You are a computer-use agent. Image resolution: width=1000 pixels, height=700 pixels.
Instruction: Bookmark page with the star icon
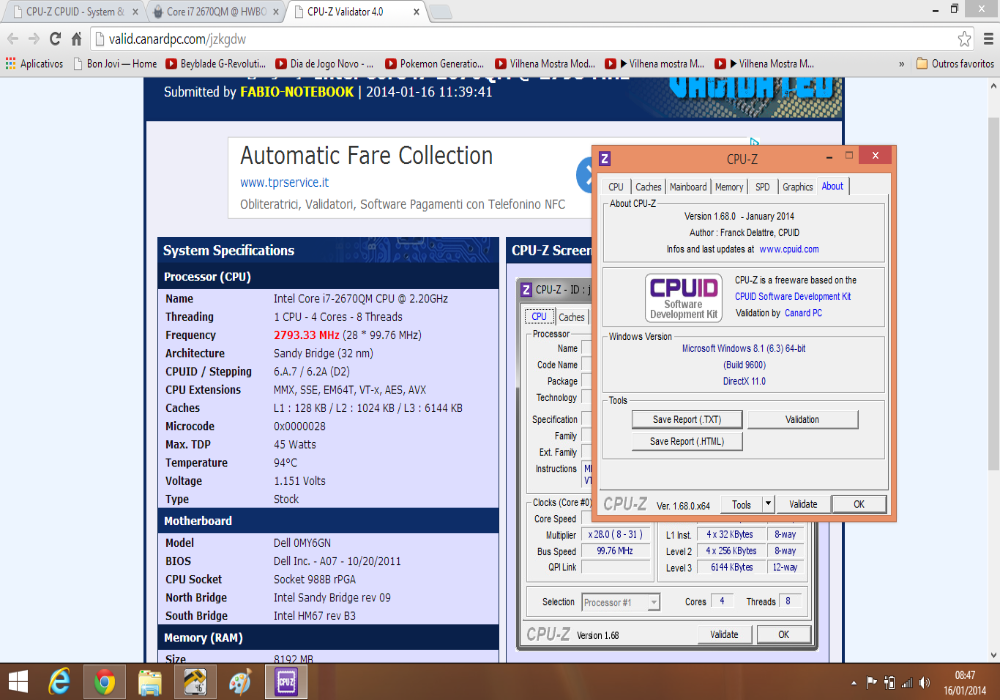click(964, 39)
